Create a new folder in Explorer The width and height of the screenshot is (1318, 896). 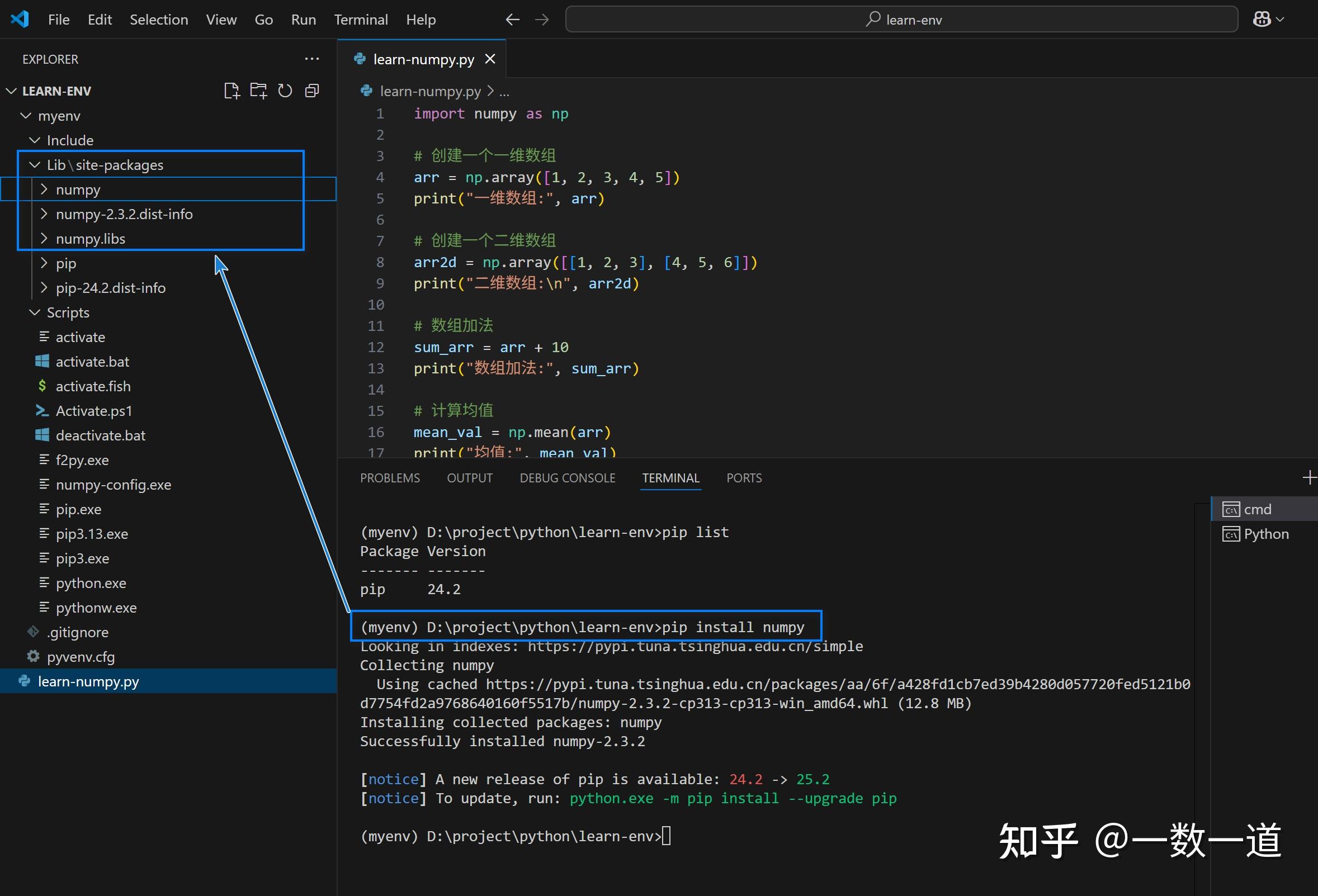(x=258, y=90)
